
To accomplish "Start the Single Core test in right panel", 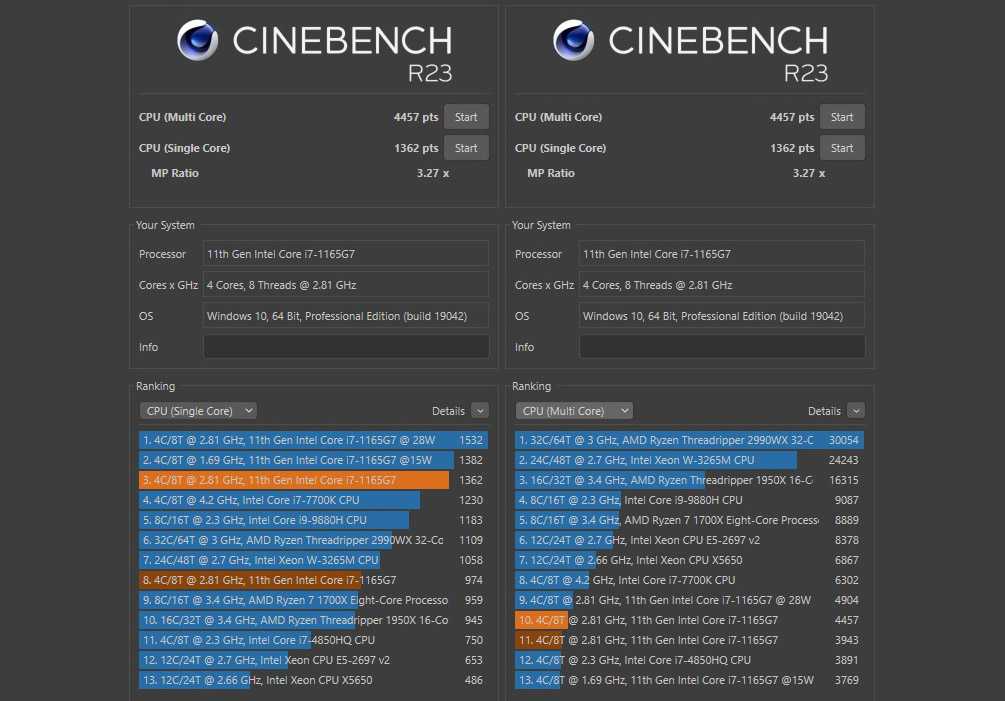I will pos(842,148).
